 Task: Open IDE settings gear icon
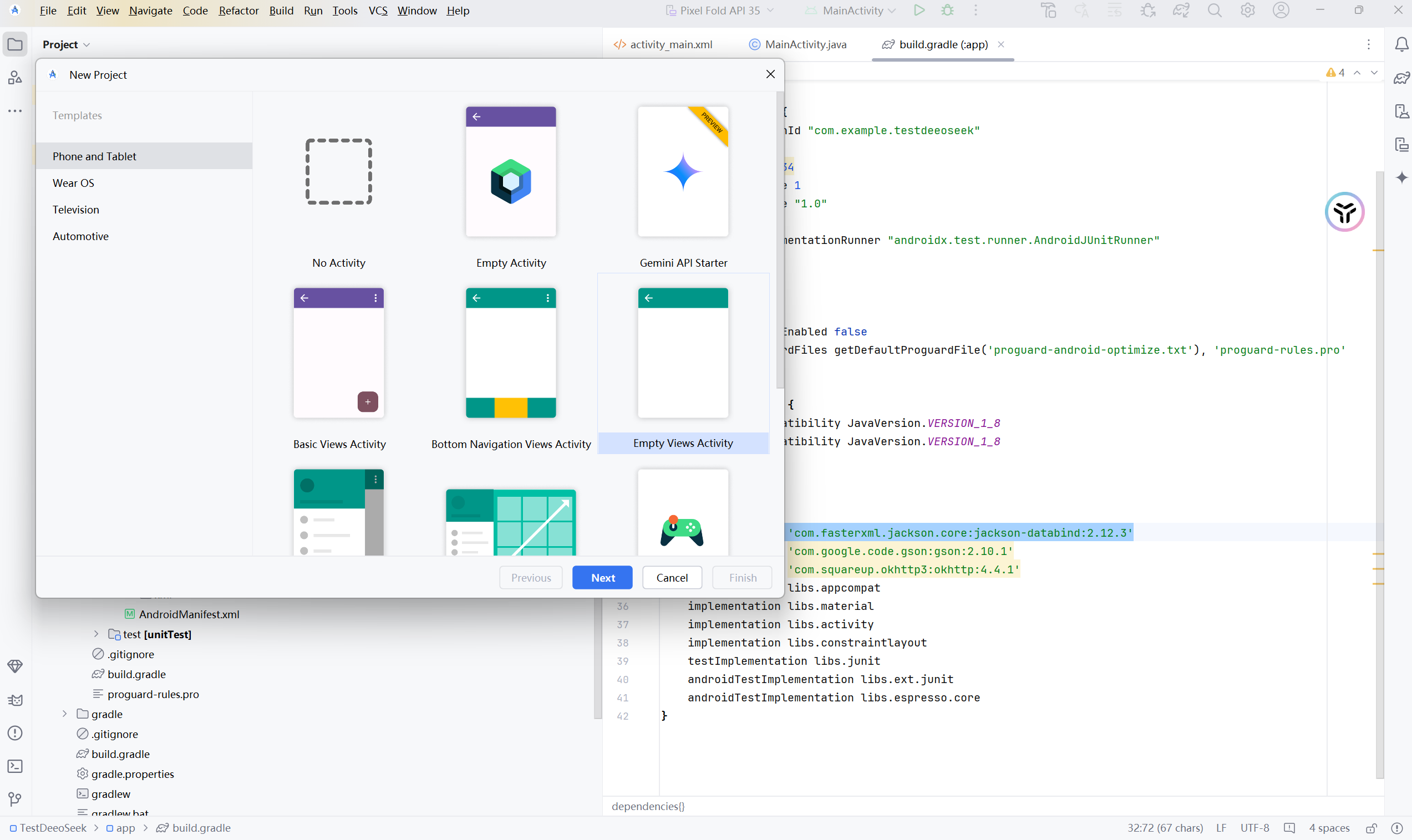1247,10
